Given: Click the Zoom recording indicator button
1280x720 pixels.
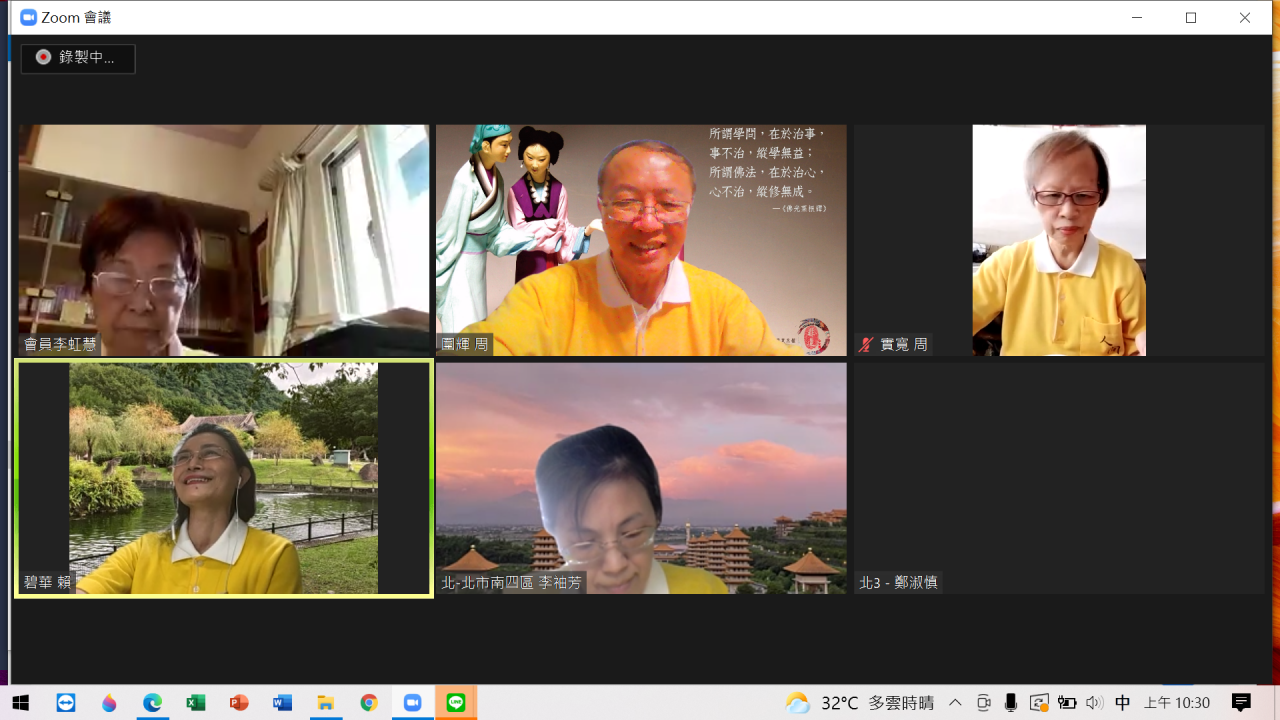Looking at the screenshot, I should click(x=78, y=58).
